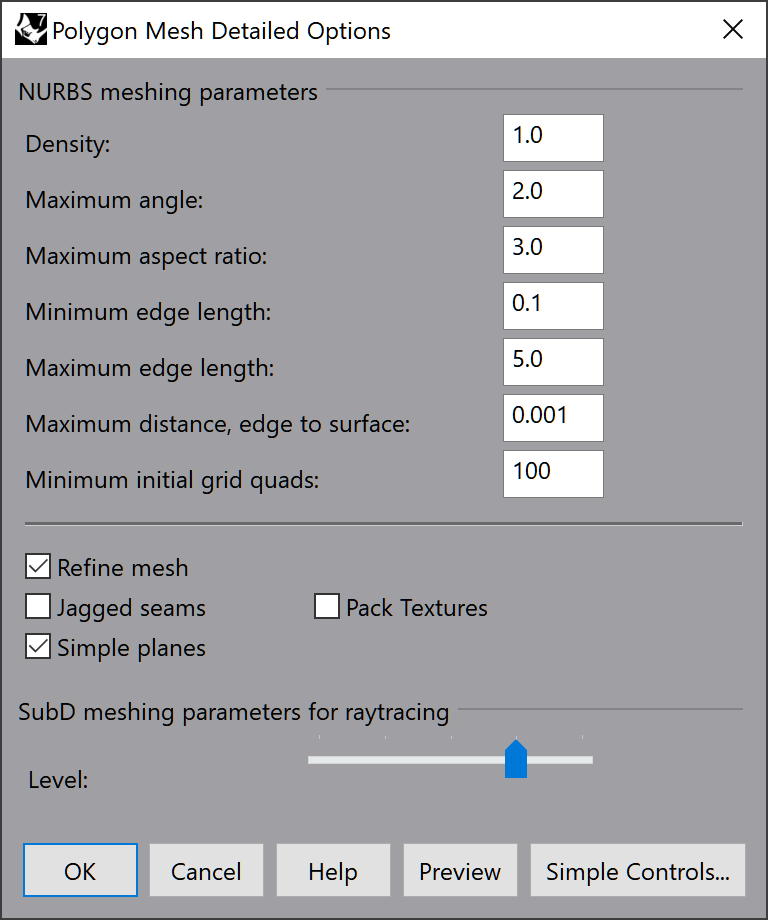Image resolution: width=768 pixels, height=920 pixels.
Task: Click the Rhino icon in title bar
Action: tap(31, 30)
